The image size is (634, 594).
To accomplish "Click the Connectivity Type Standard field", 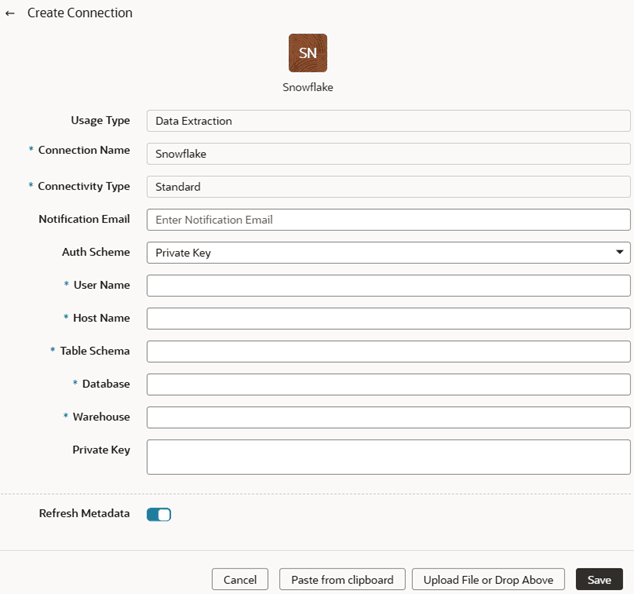I will 388,187.
